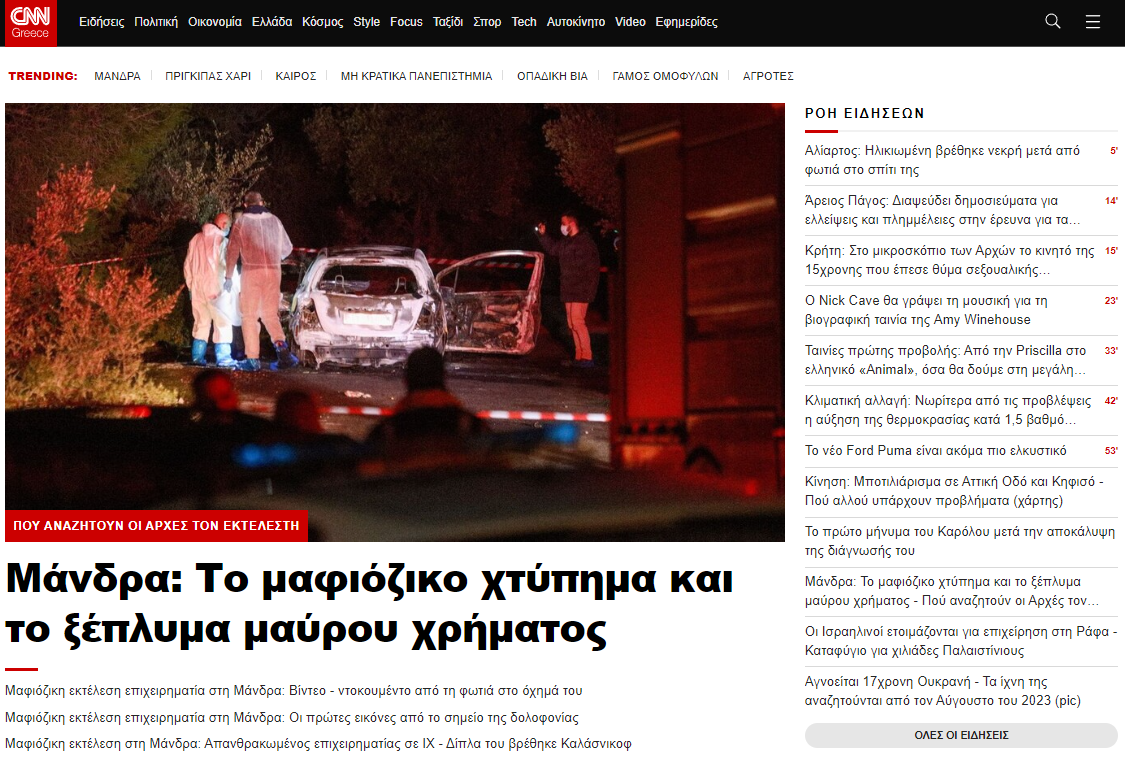Click the ΟΛΕΣ ΟΙ ΕΙΔΗΣΕΙΣ button
This screenshot has width=1125, height=759.
click(961, 735)
